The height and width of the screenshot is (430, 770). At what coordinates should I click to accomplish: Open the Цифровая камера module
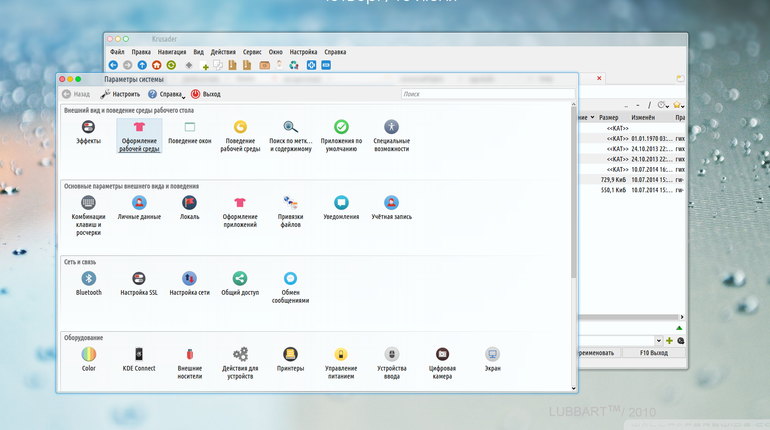click(442, 363)
